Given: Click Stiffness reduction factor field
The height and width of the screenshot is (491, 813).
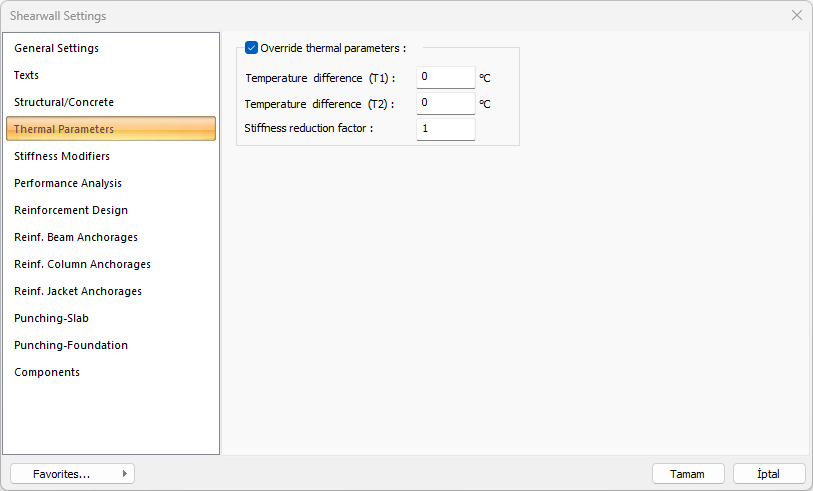Looking at the screenshot, I should [x=445, y=129].
